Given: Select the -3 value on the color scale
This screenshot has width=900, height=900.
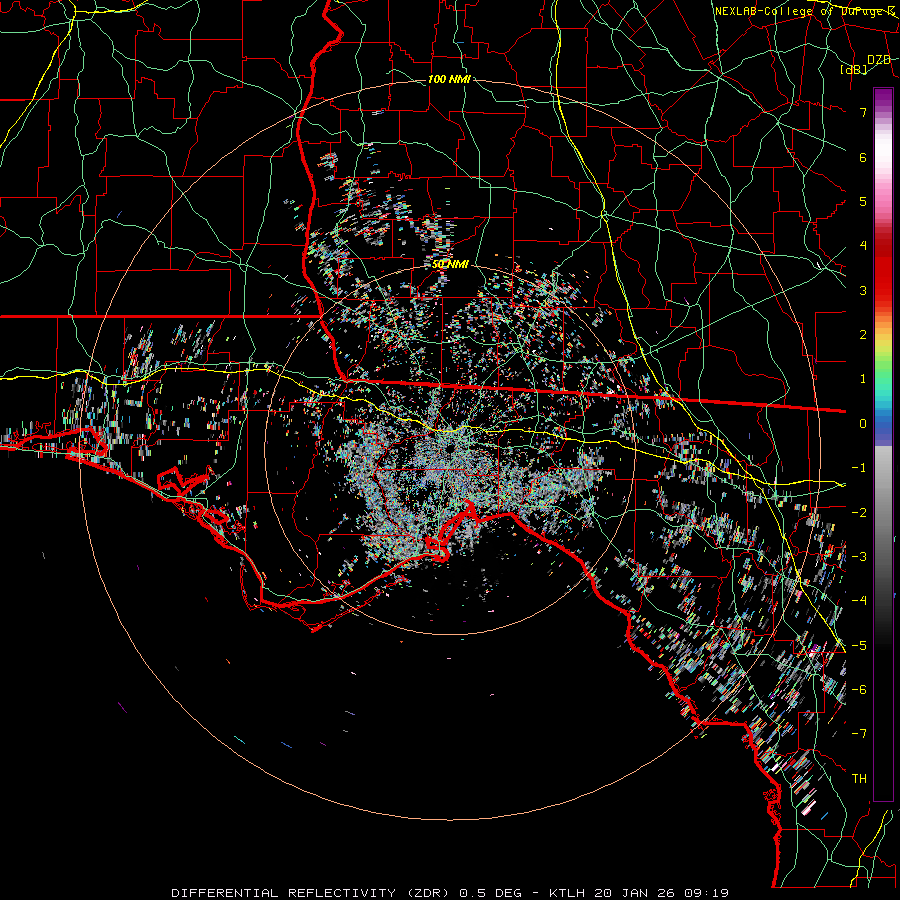Looking at the screenshot, I should (x=859, y=556).
